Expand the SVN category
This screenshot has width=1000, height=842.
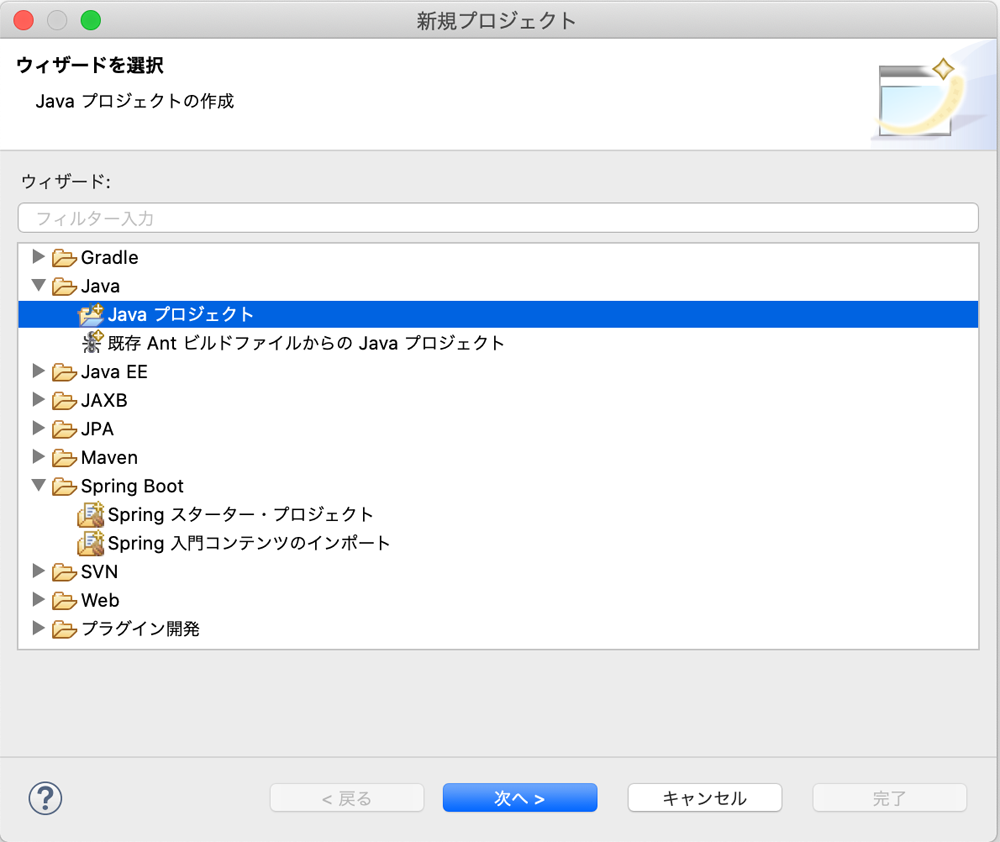(38, 571)
